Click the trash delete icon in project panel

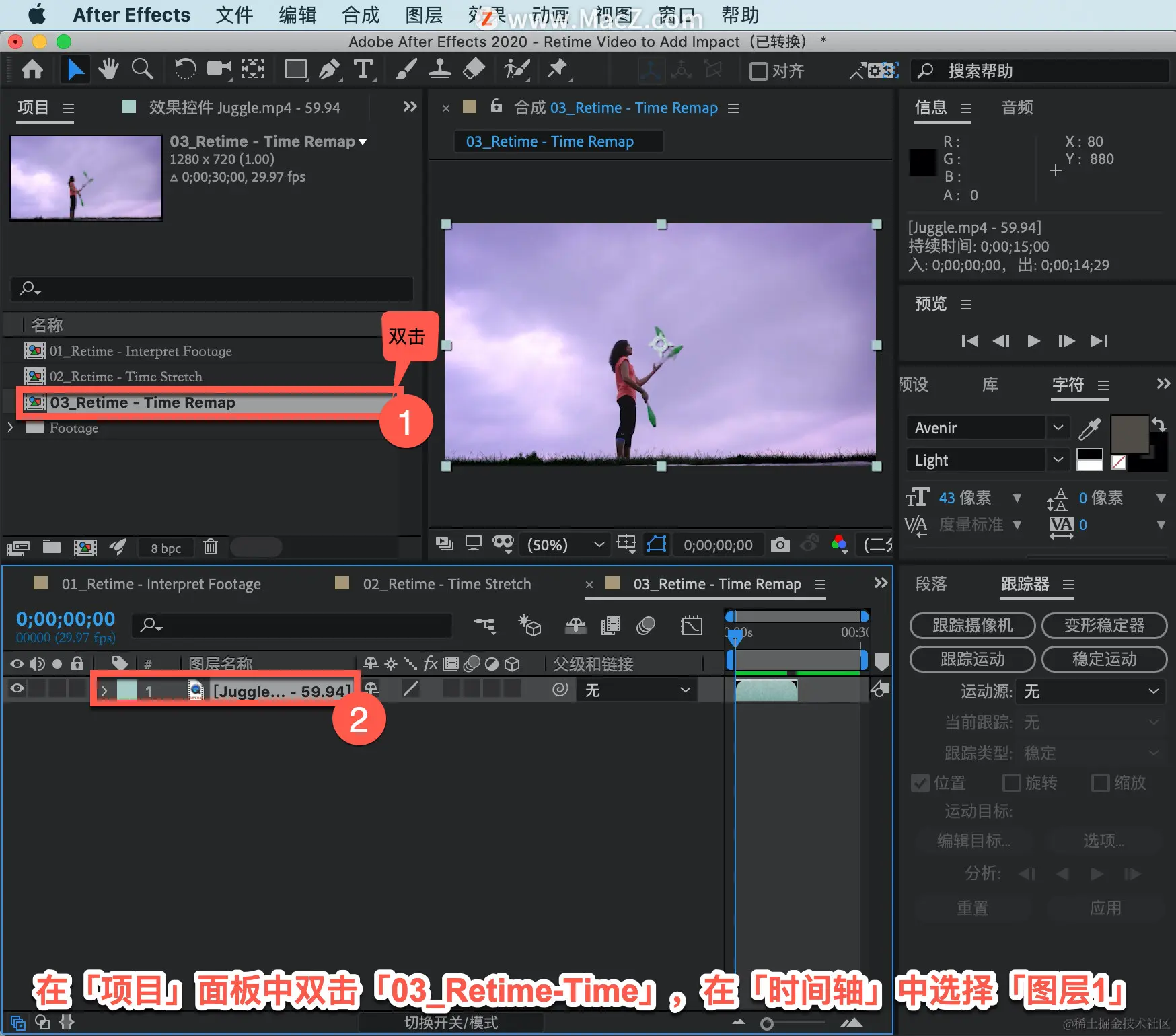(x=211, y=546)
